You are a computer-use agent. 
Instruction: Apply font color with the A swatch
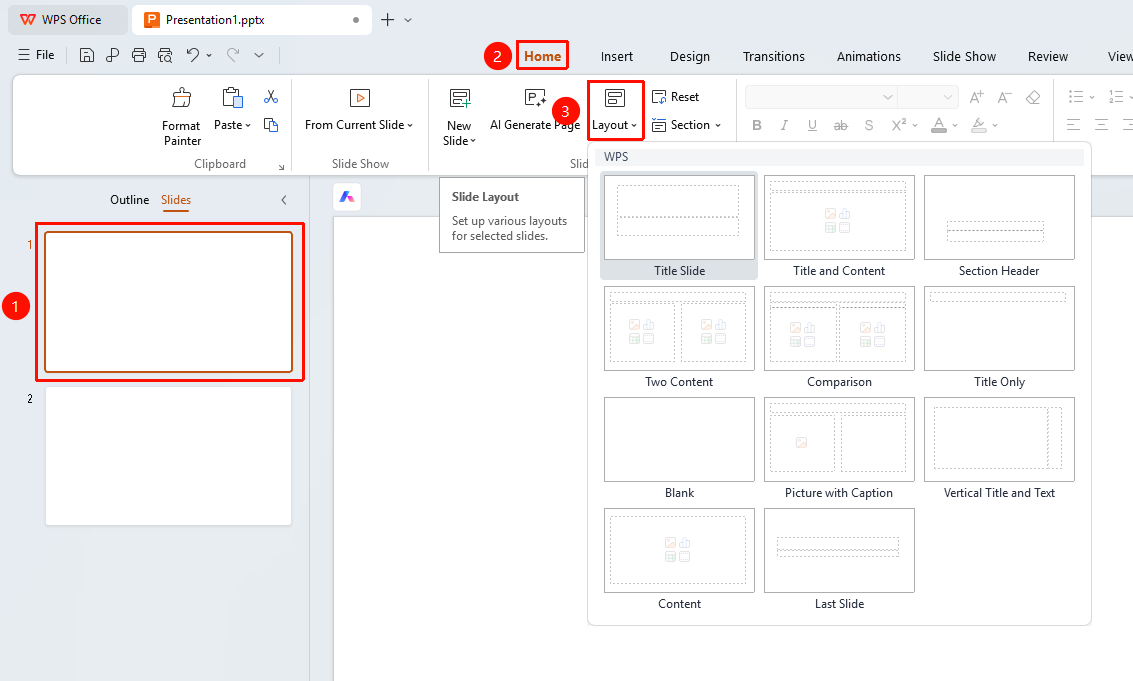(x=939, y=125)
